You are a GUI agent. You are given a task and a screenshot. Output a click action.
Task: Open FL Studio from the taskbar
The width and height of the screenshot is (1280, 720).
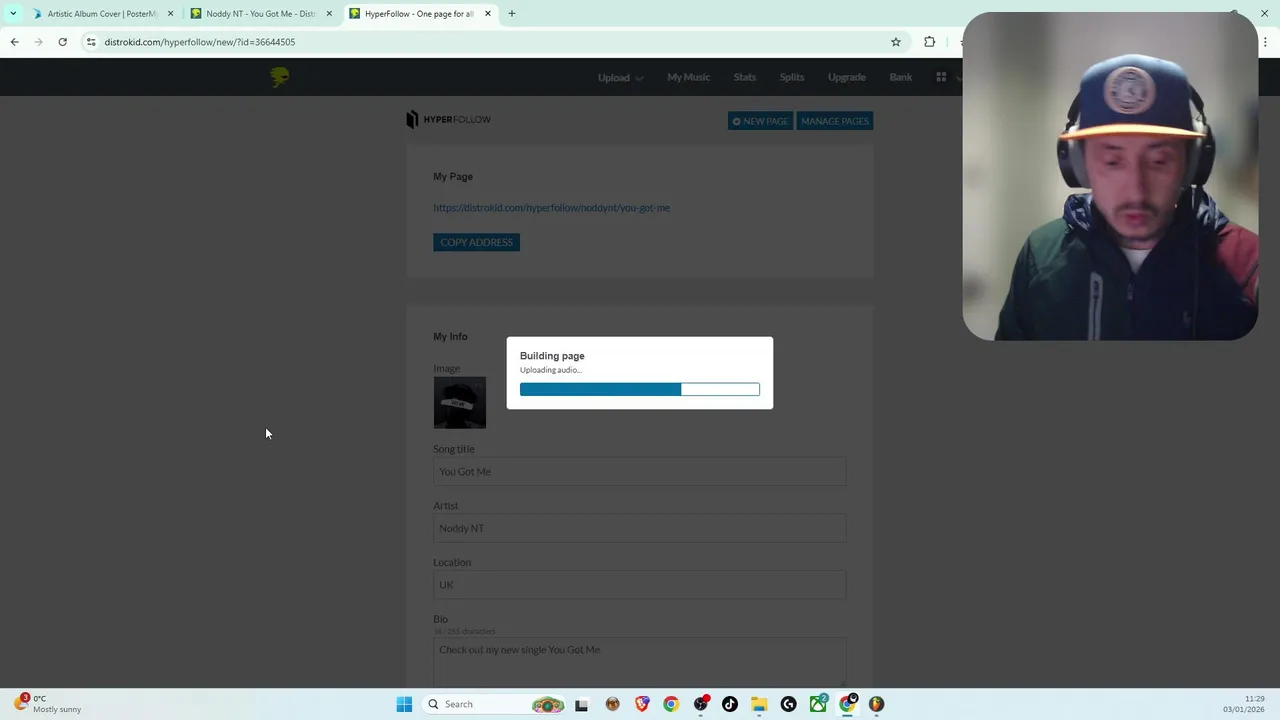click(877, 704)
